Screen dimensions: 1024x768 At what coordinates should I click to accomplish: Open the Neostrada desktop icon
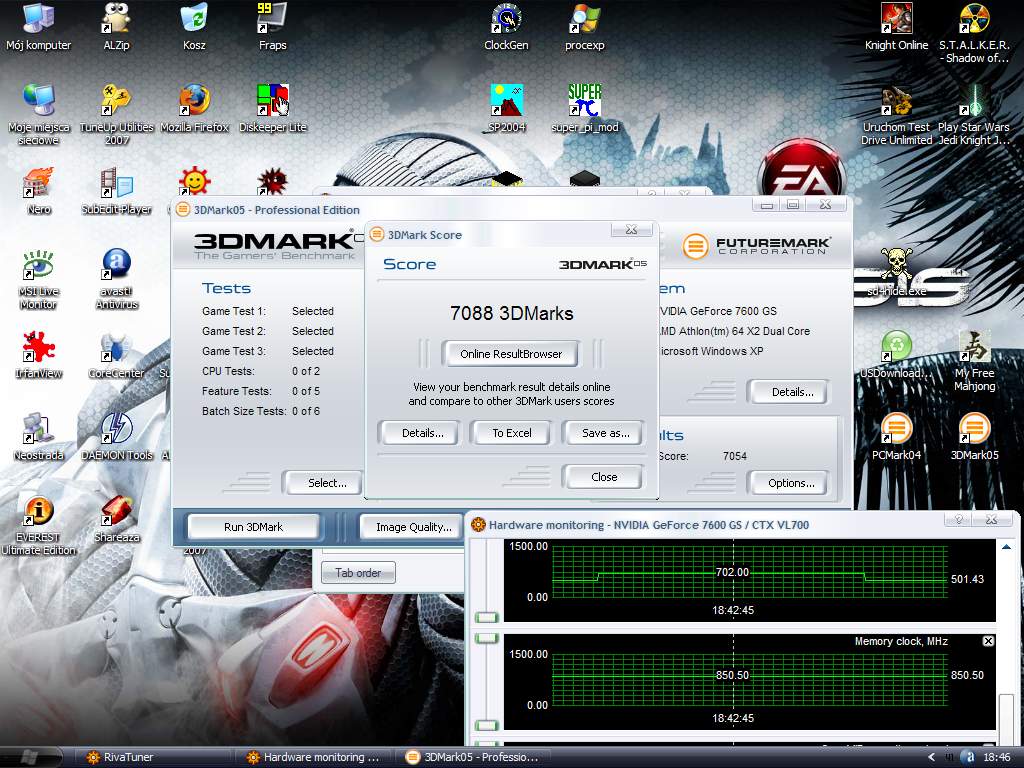[39, 438]
